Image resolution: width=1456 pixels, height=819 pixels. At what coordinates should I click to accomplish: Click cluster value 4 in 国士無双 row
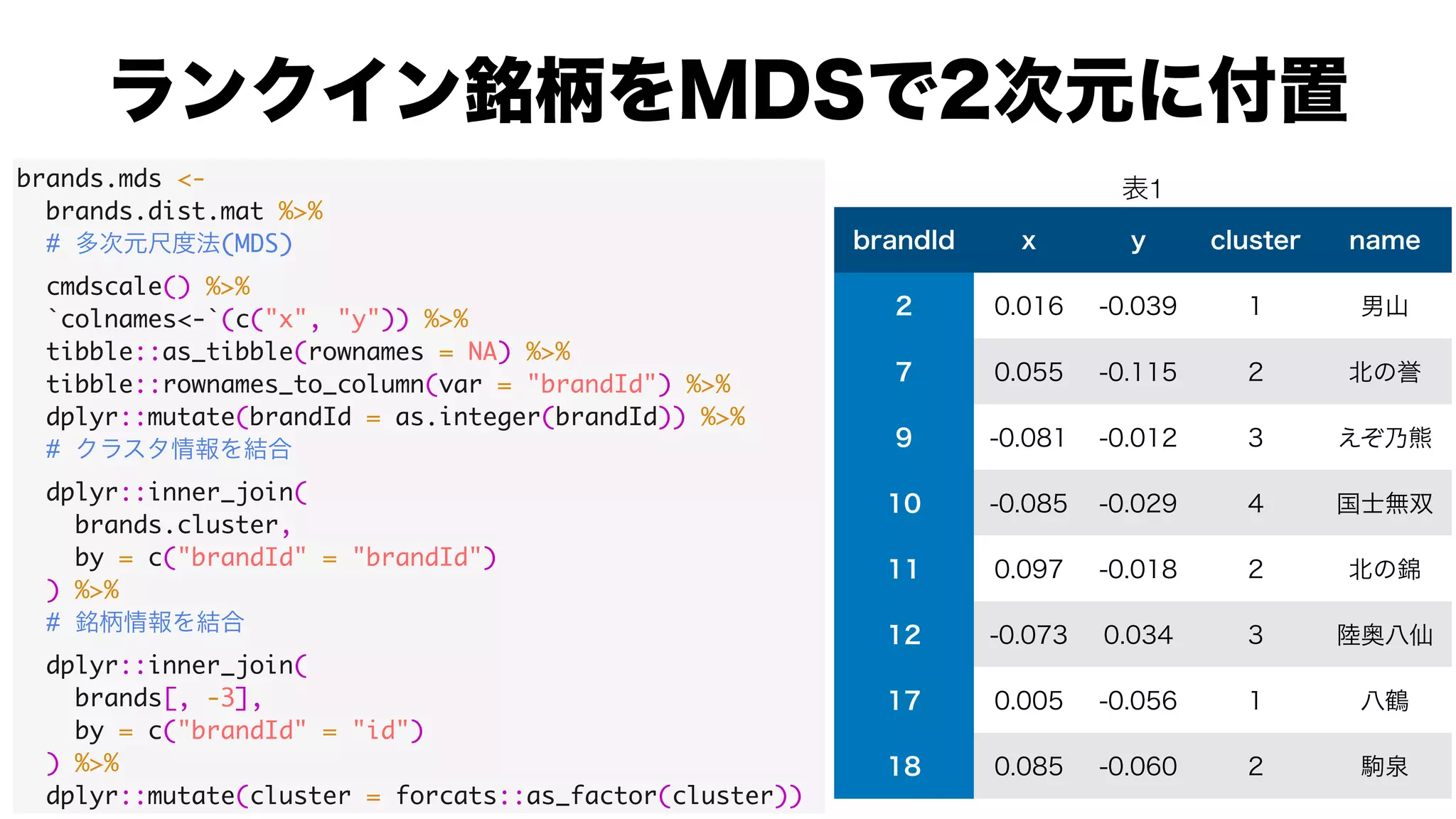1256,503
